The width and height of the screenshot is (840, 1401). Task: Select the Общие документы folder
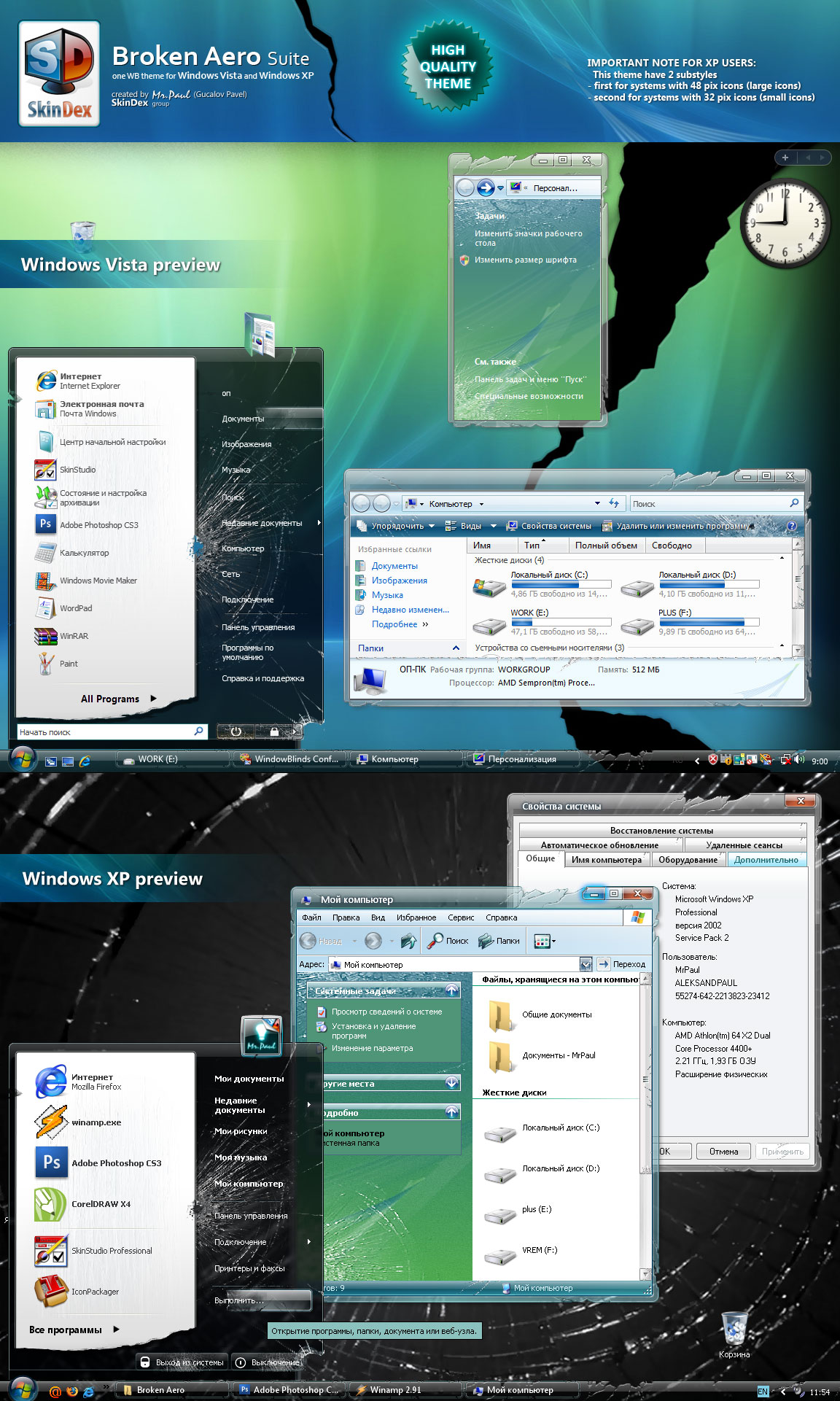coord(540,1015)
